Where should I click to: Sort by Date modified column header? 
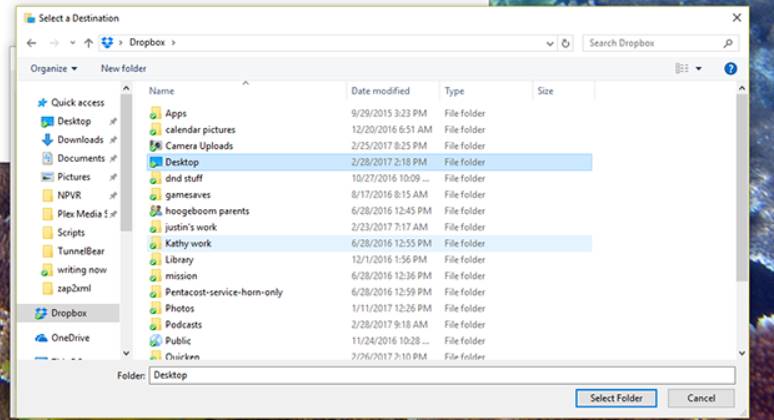[380, 91]
